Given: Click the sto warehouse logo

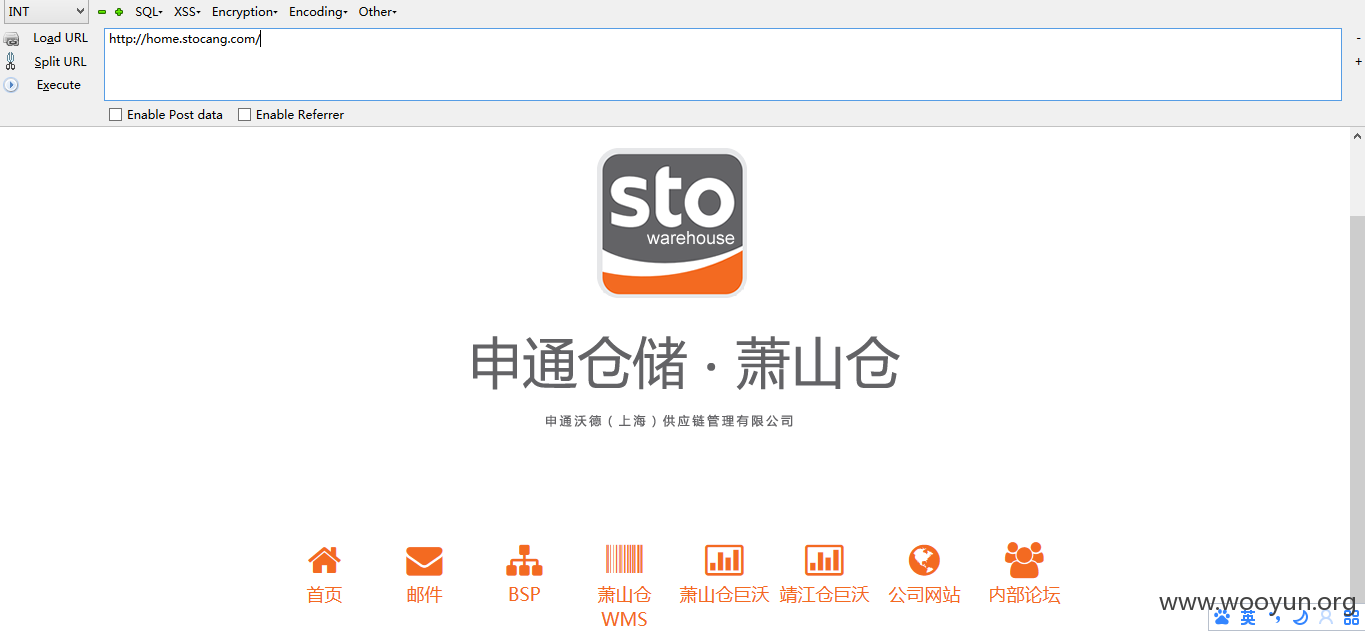Looking at the screenshot, I should (672, 223).
